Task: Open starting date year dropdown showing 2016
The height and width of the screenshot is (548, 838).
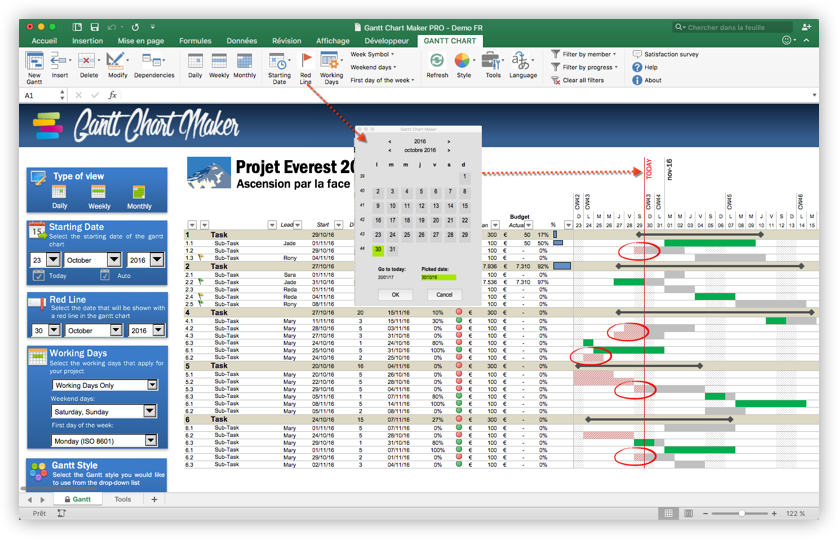Action: [157, 260]
